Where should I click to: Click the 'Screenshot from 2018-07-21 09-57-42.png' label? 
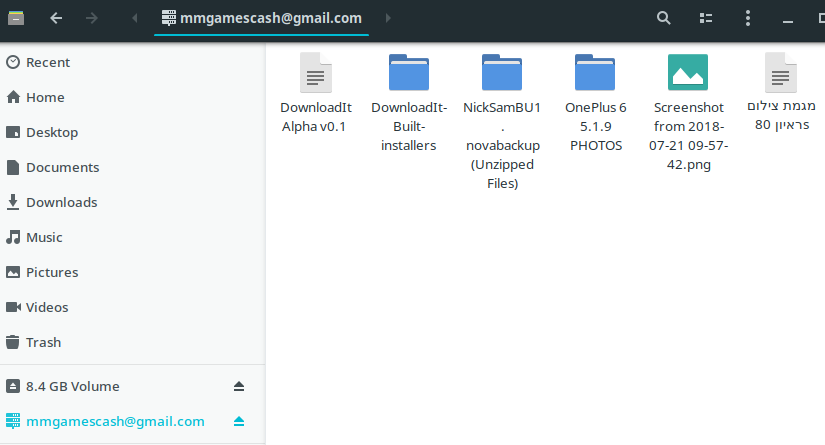(x=689, y=136)
